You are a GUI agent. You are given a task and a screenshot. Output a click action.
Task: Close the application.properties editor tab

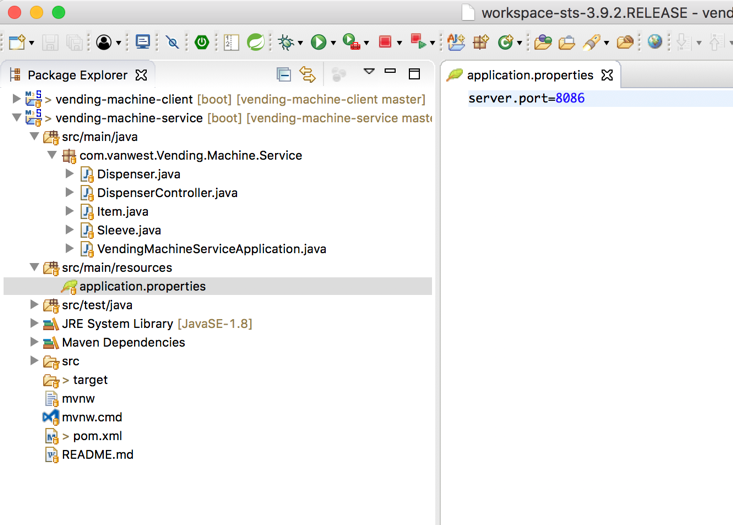607,75
